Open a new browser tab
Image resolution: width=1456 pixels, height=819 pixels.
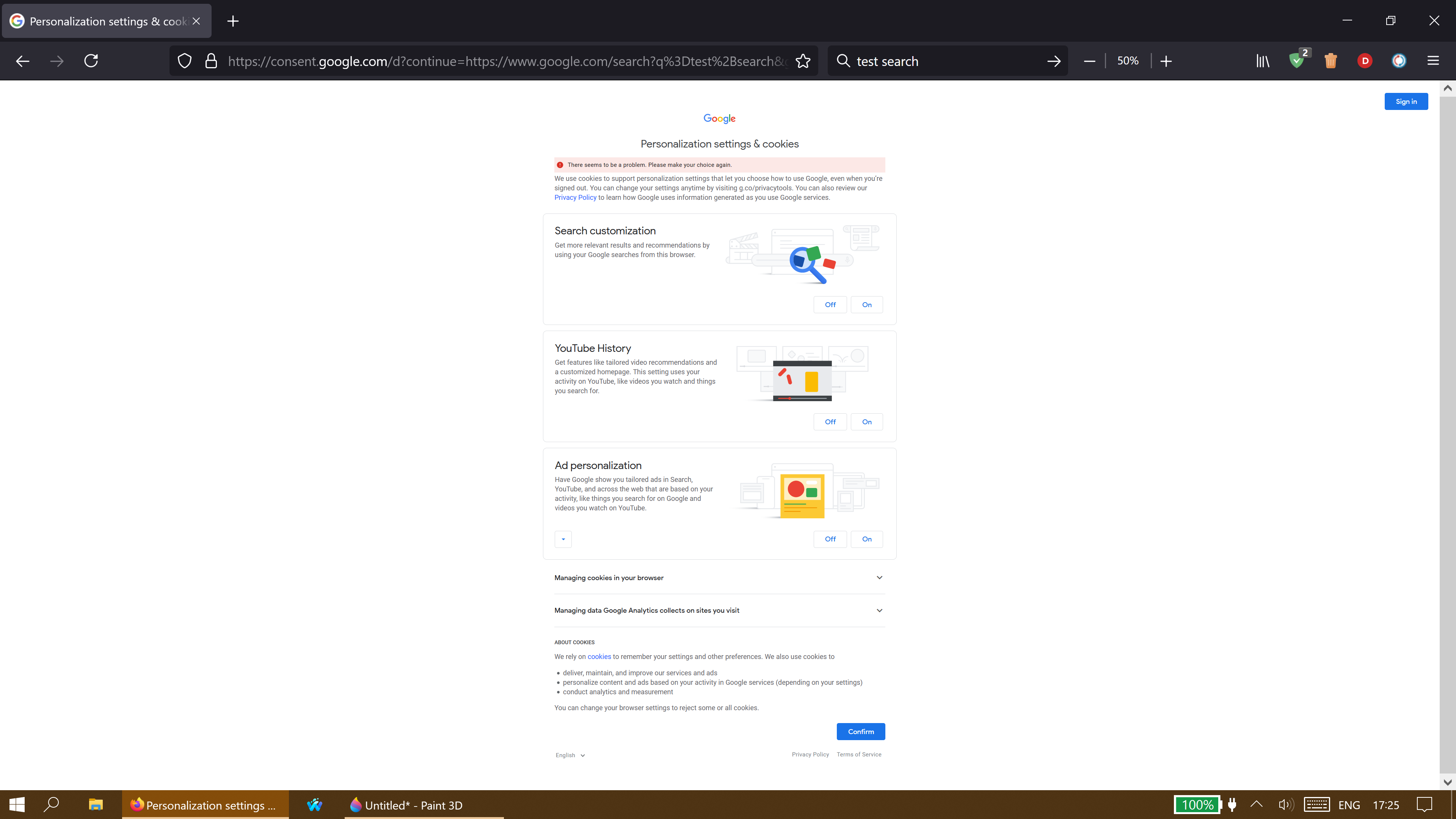233,22
